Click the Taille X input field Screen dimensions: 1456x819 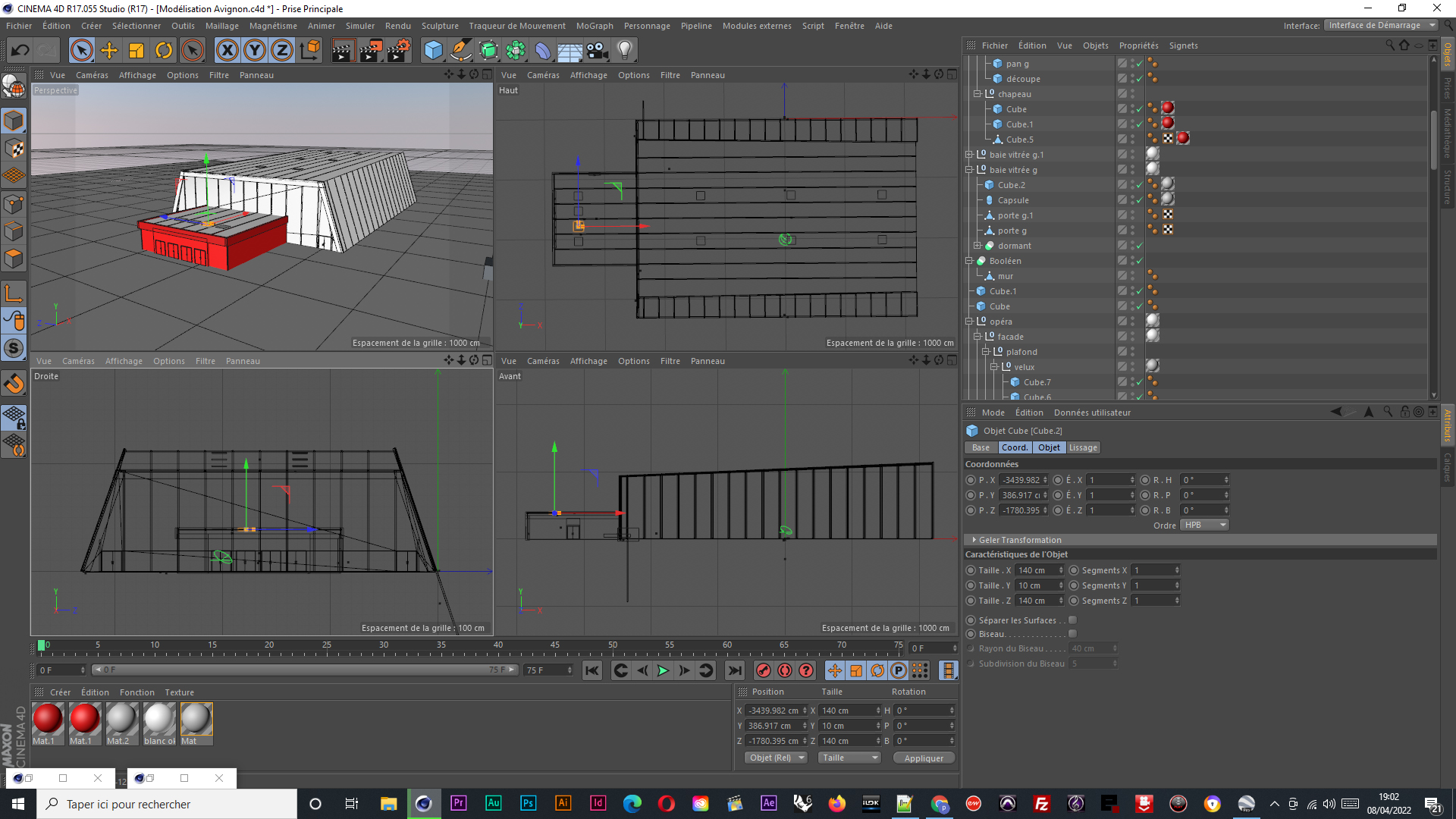(1036, 570)
